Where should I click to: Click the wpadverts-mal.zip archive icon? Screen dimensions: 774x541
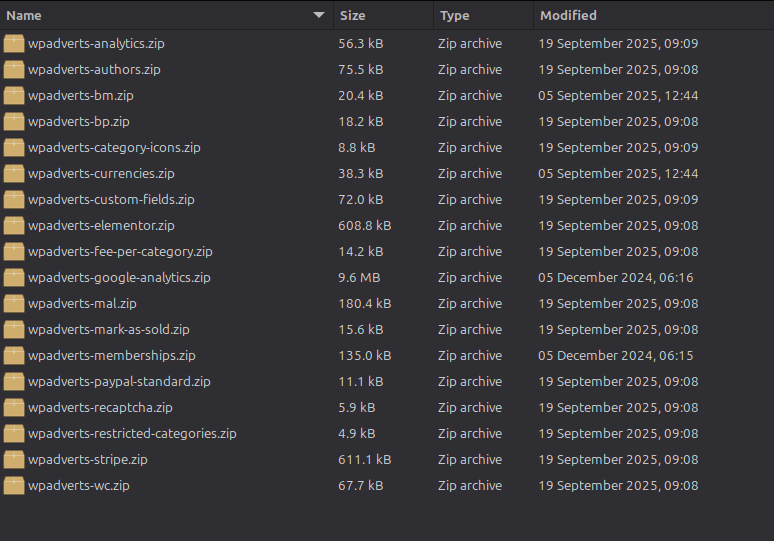click(13, 304)
